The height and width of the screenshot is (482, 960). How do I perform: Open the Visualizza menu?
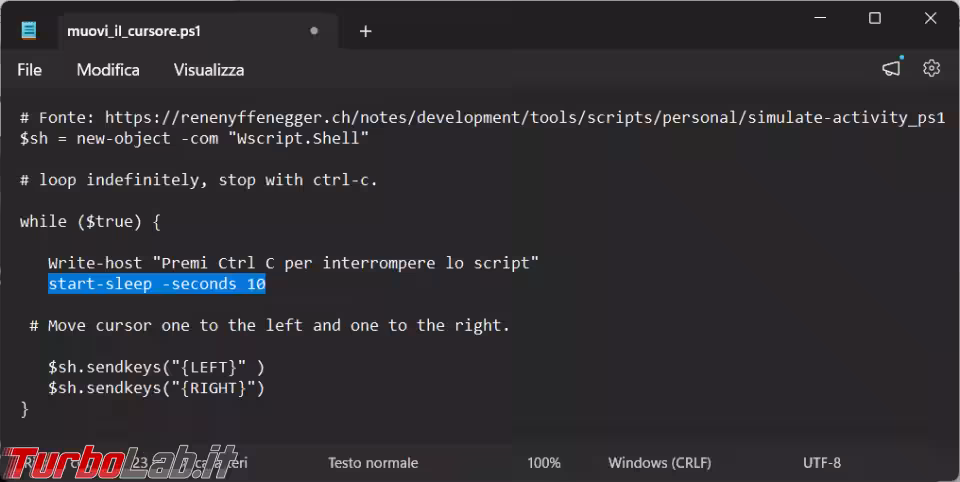coord(209,70)
